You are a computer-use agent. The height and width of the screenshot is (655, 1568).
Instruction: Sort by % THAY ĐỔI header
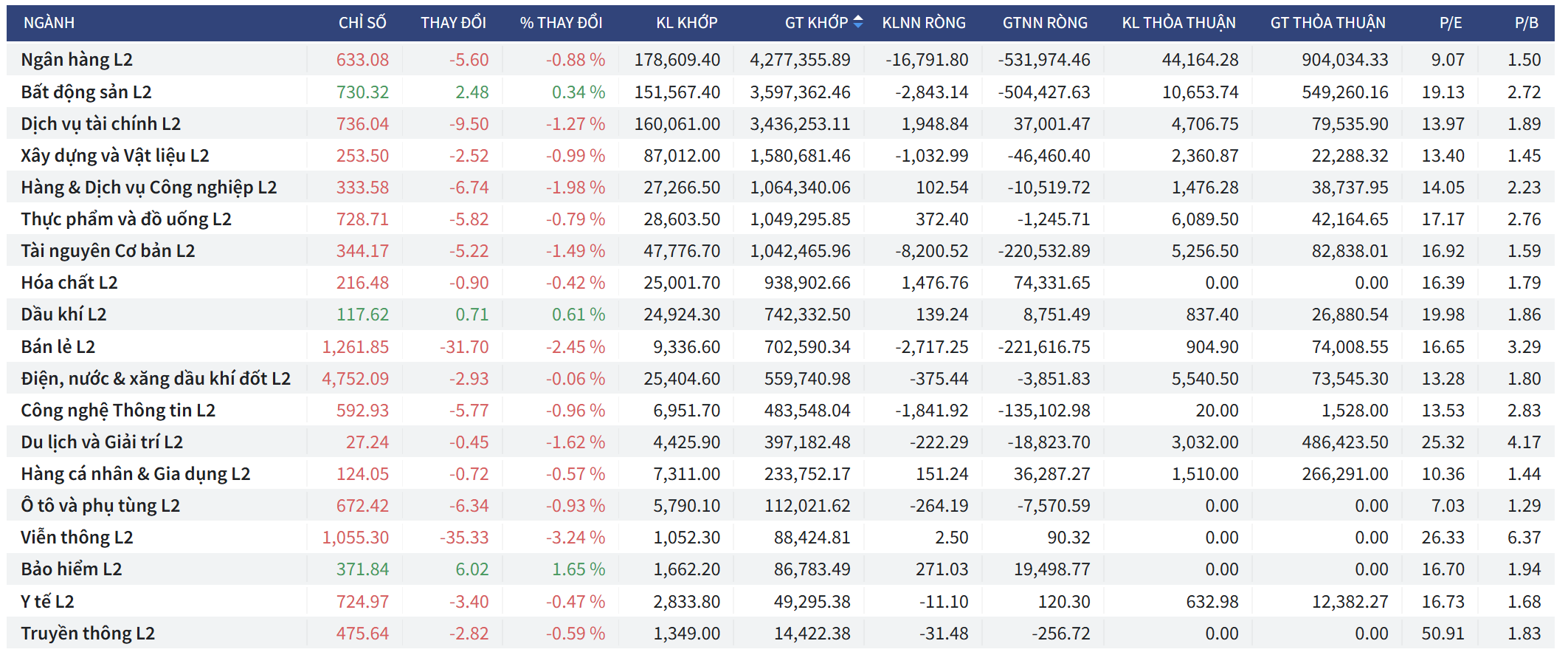point(561,23)
